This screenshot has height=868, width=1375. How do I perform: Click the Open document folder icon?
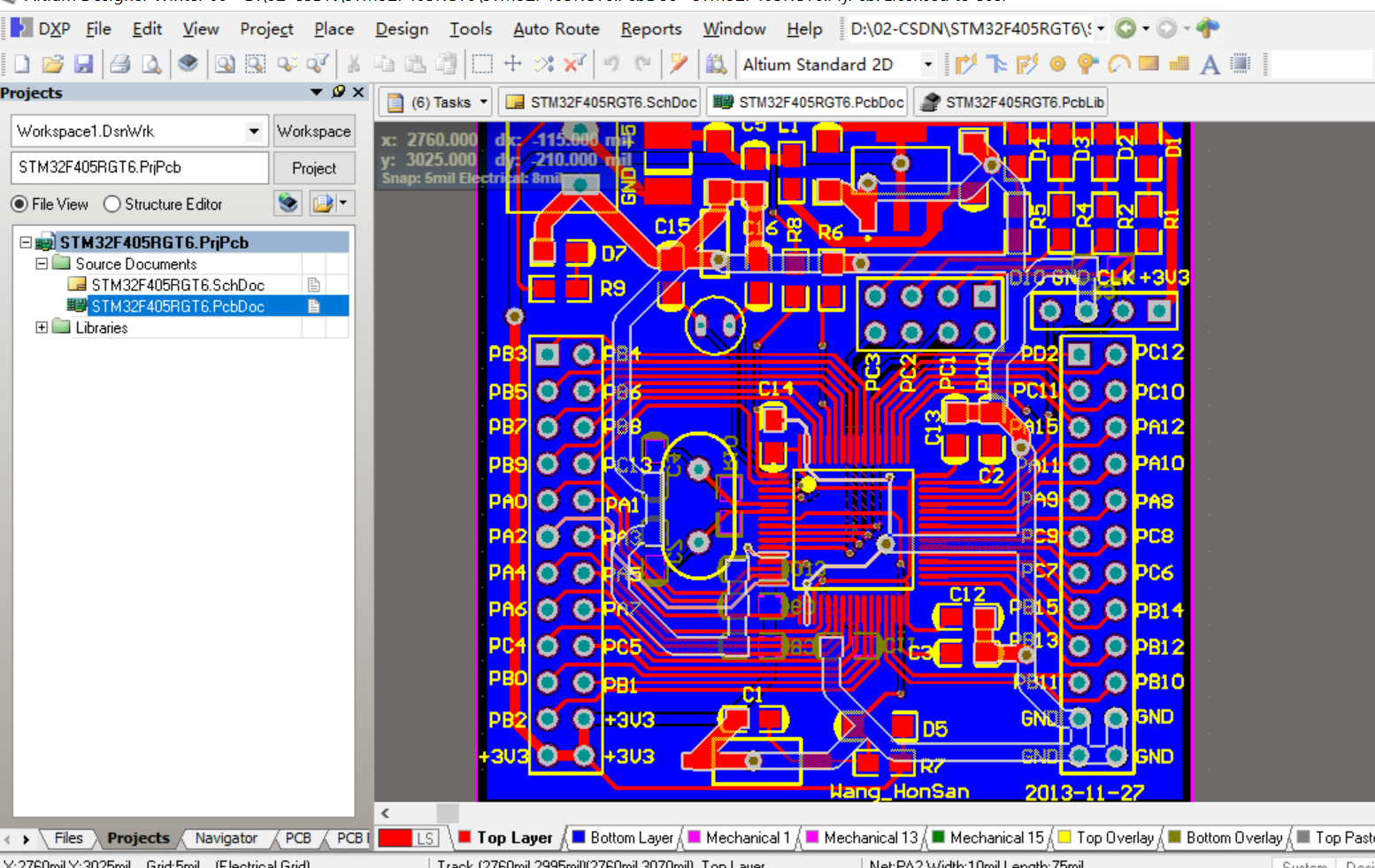coord(53,64)
